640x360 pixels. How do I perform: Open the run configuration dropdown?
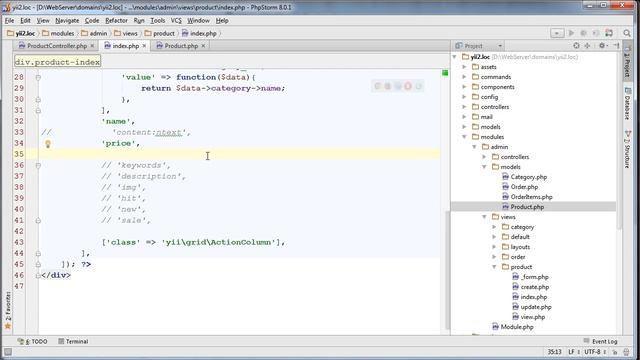click(557, 33)
